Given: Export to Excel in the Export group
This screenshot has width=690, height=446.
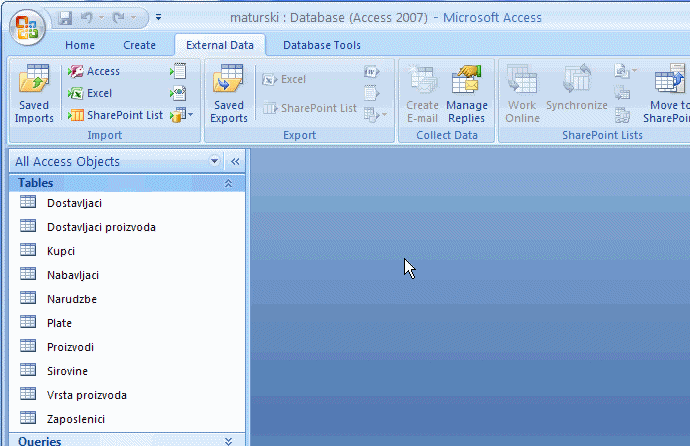Looking at the screenshot, I should tap(284, 79).
